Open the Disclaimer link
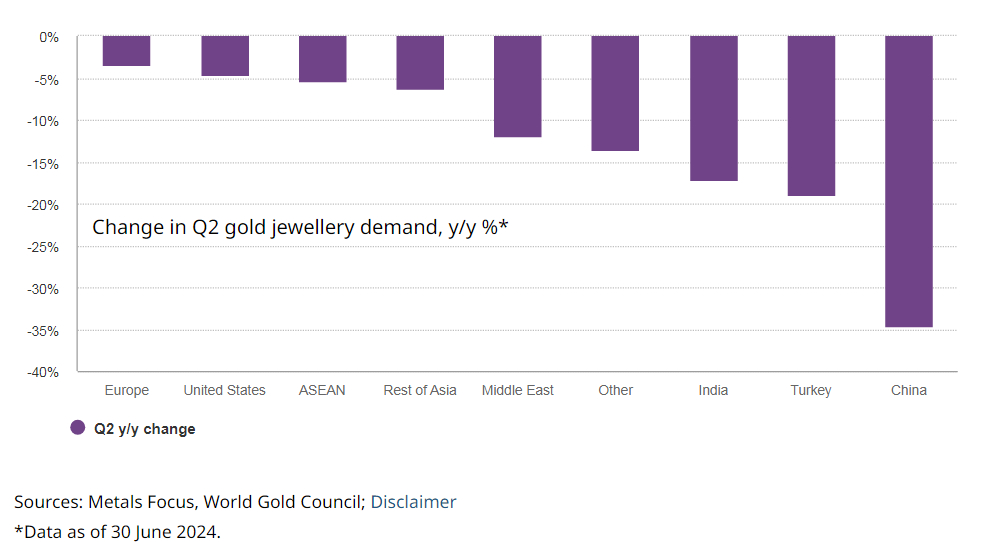The width and height of the screenshot is (981, 542). pos(413,502)
